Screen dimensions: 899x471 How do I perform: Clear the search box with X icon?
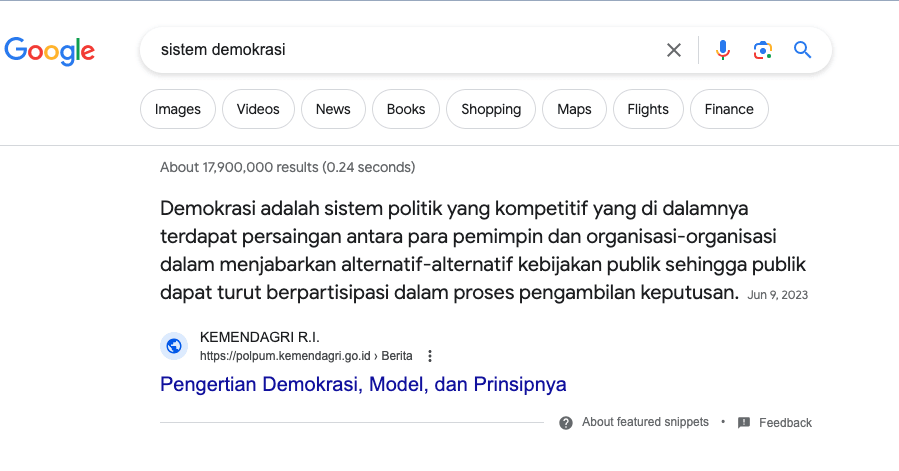[x=674, y=50]
